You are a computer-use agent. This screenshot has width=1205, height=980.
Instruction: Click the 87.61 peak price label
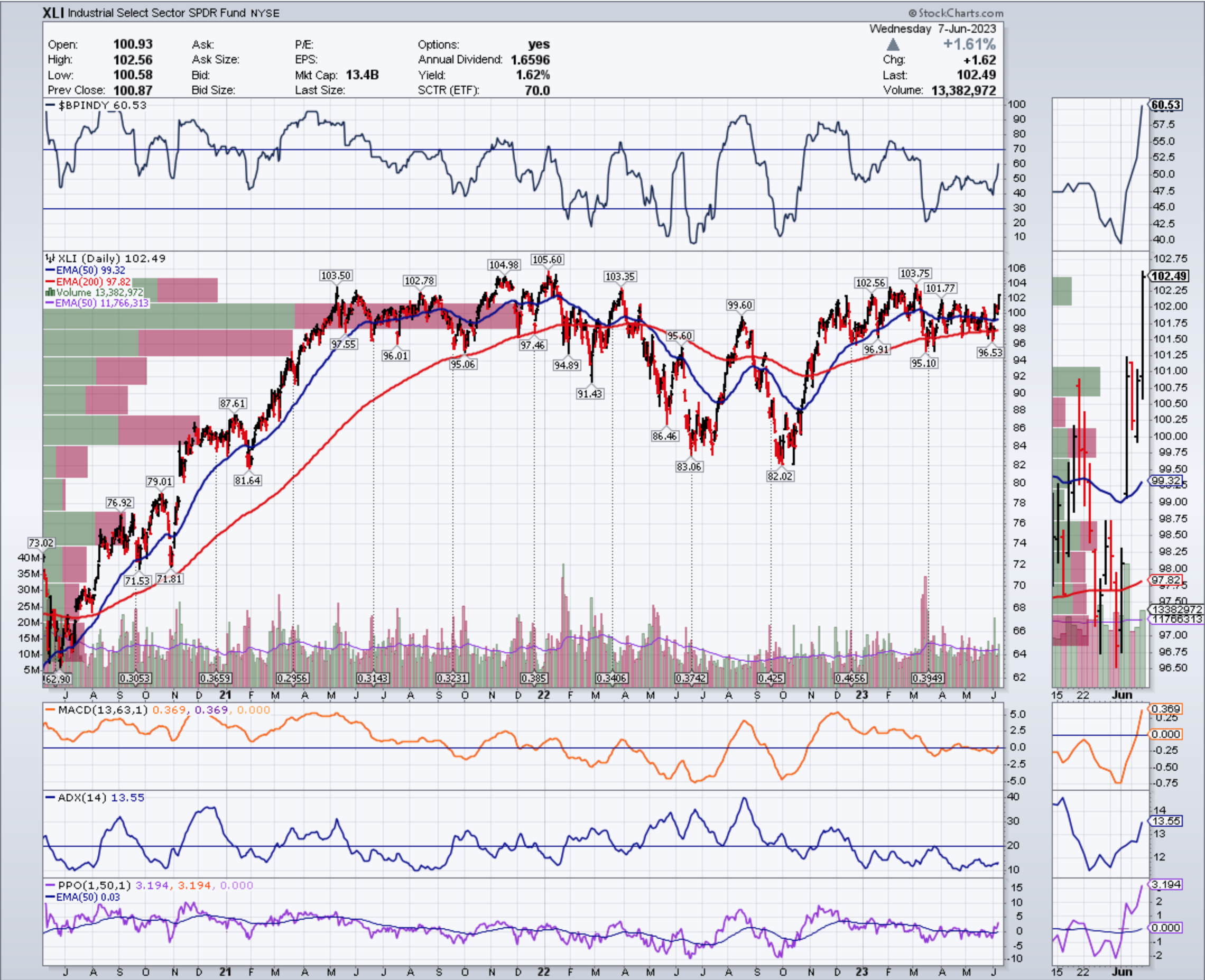tap(233, 403)
